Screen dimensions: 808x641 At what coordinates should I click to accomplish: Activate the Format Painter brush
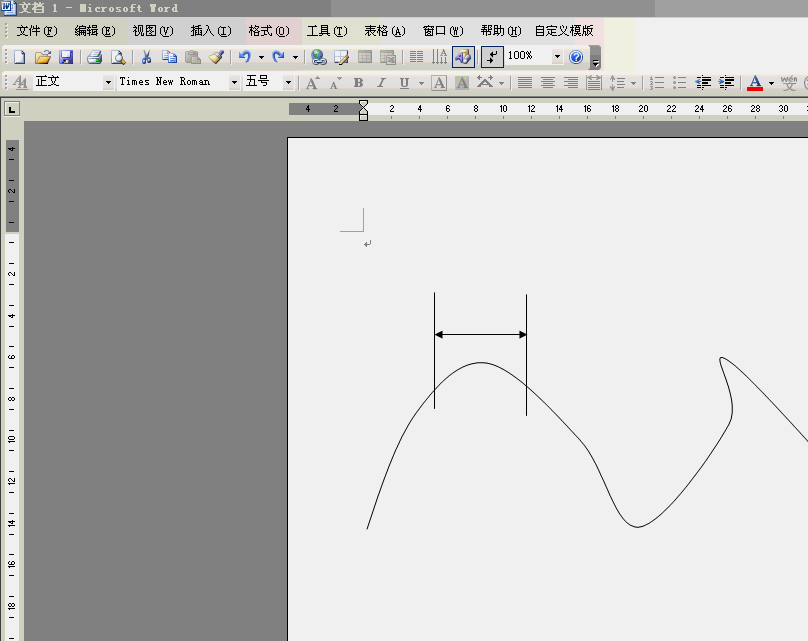click(216, 57)
